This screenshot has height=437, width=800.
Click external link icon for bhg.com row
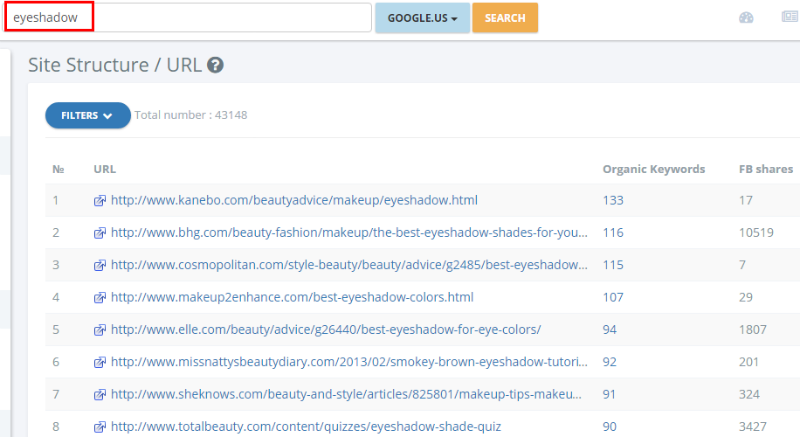point(100,233)
